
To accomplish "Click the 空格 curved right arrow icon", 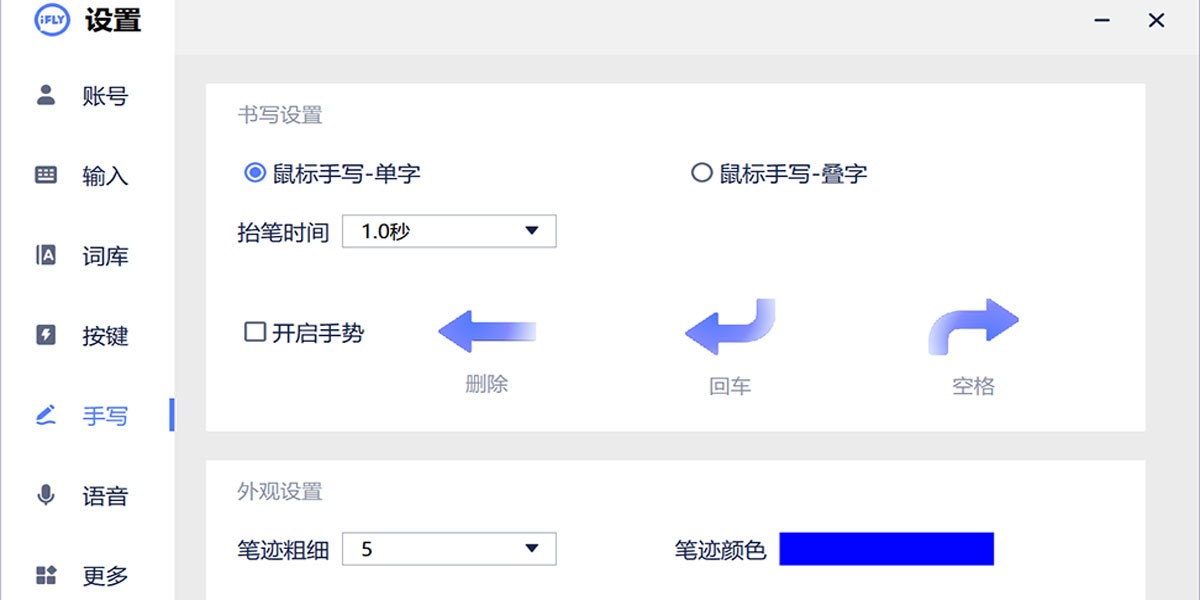I will 973,325.
